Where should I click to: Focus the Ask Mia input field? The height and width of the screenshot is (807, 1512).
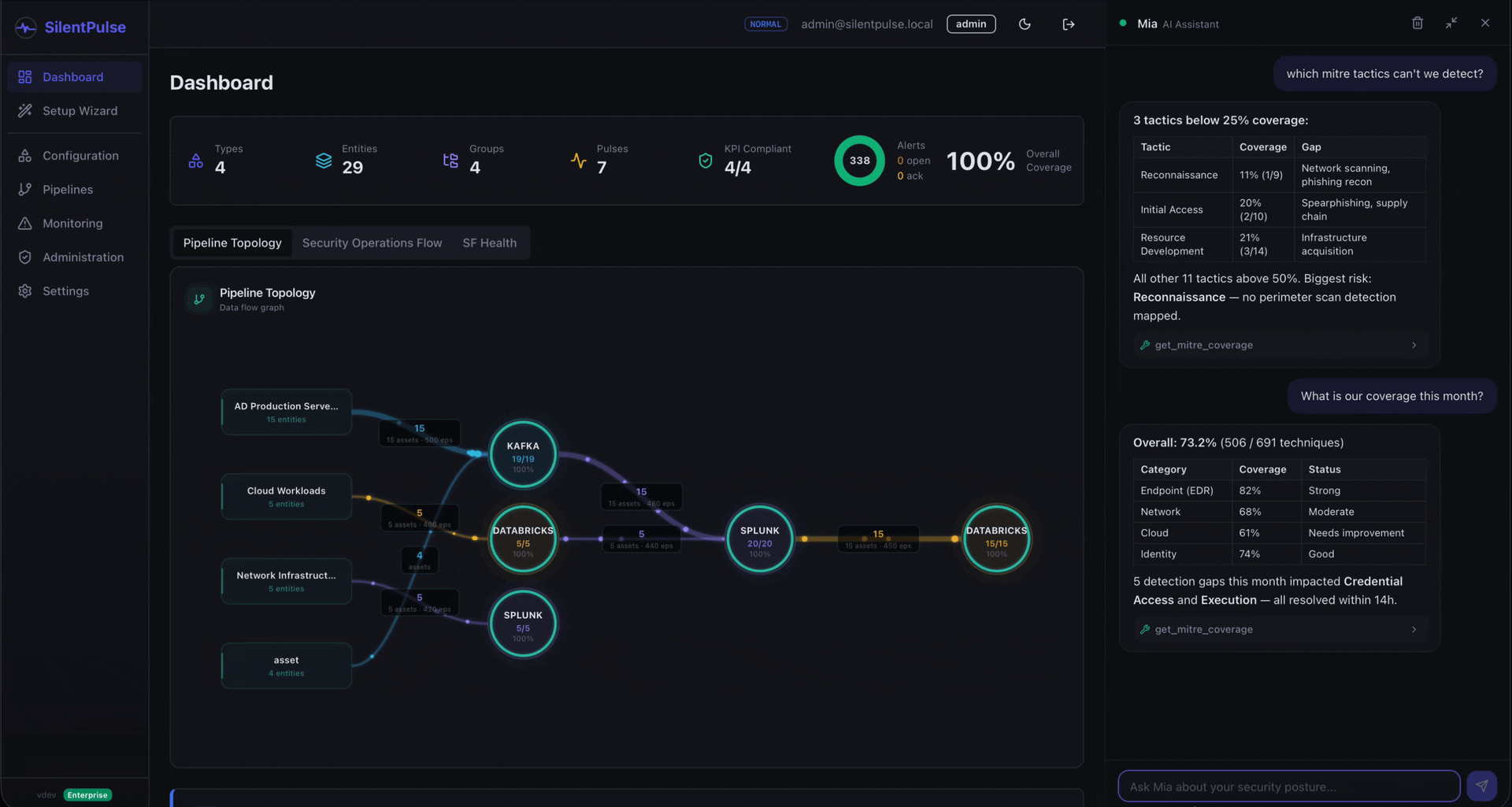pos(1288,786)
